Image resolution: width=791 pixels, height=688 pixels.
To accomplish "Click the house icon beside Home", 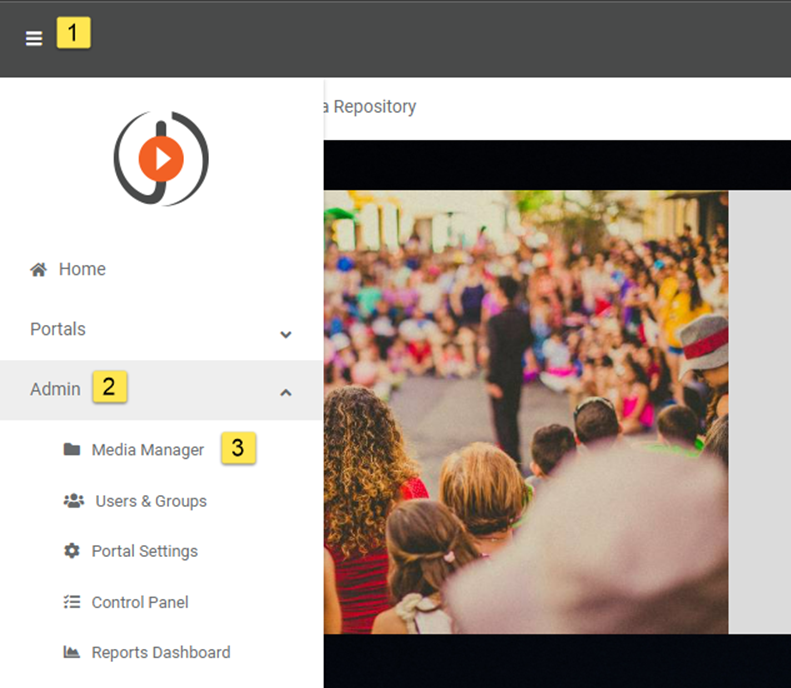I will [39, 269].
